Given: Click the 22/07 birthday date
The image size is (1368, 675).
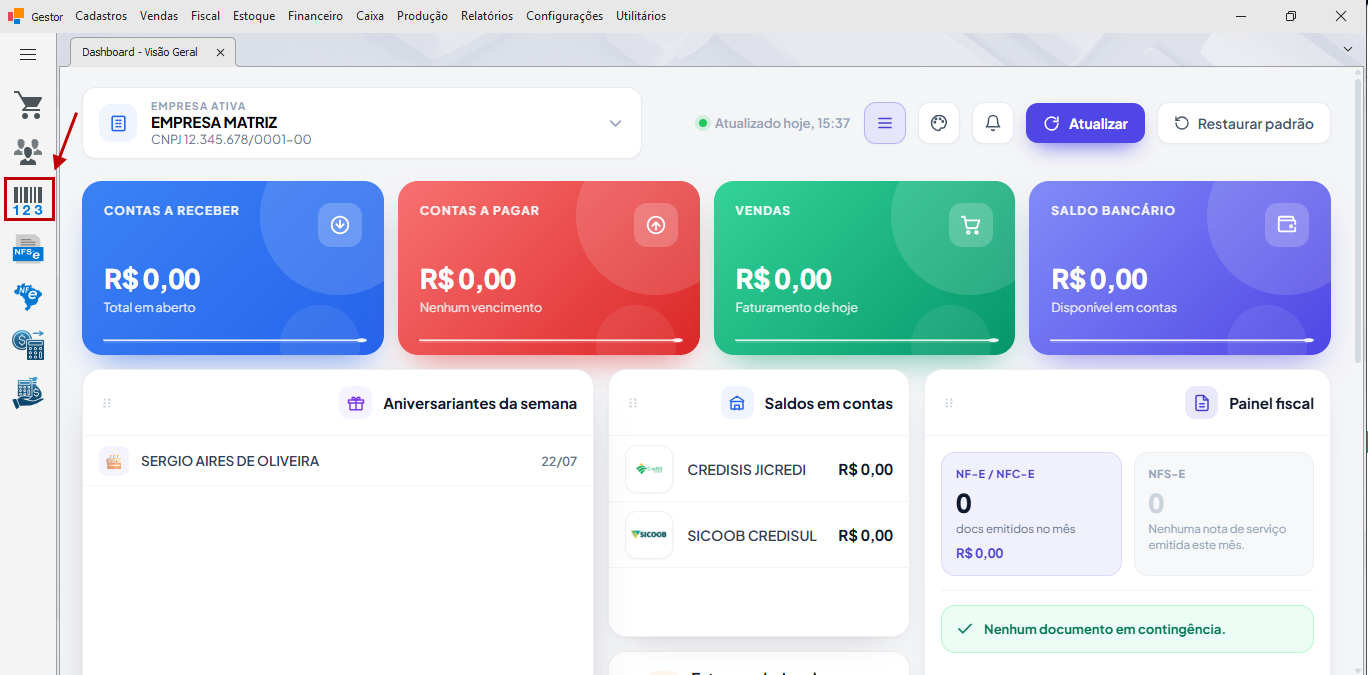Looking at the screenshot, I should pos(559,461).
